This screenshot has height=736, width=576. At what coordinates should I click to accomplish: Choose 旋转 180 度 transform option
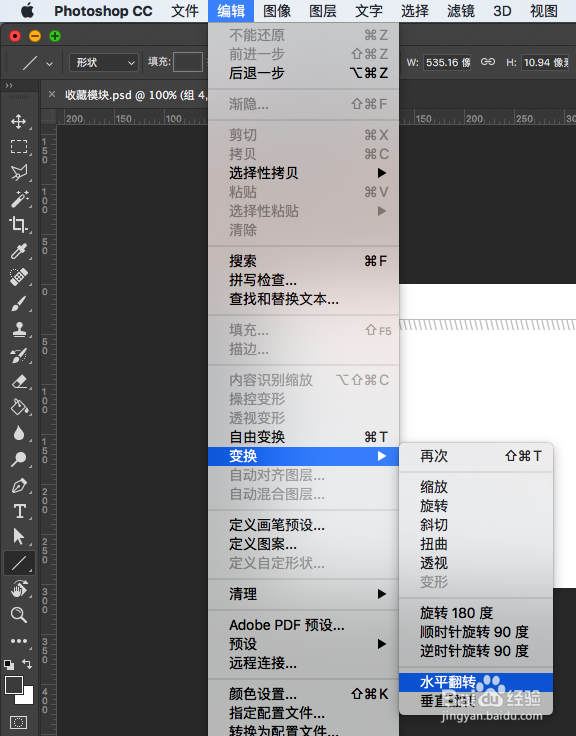click(476, 613)
